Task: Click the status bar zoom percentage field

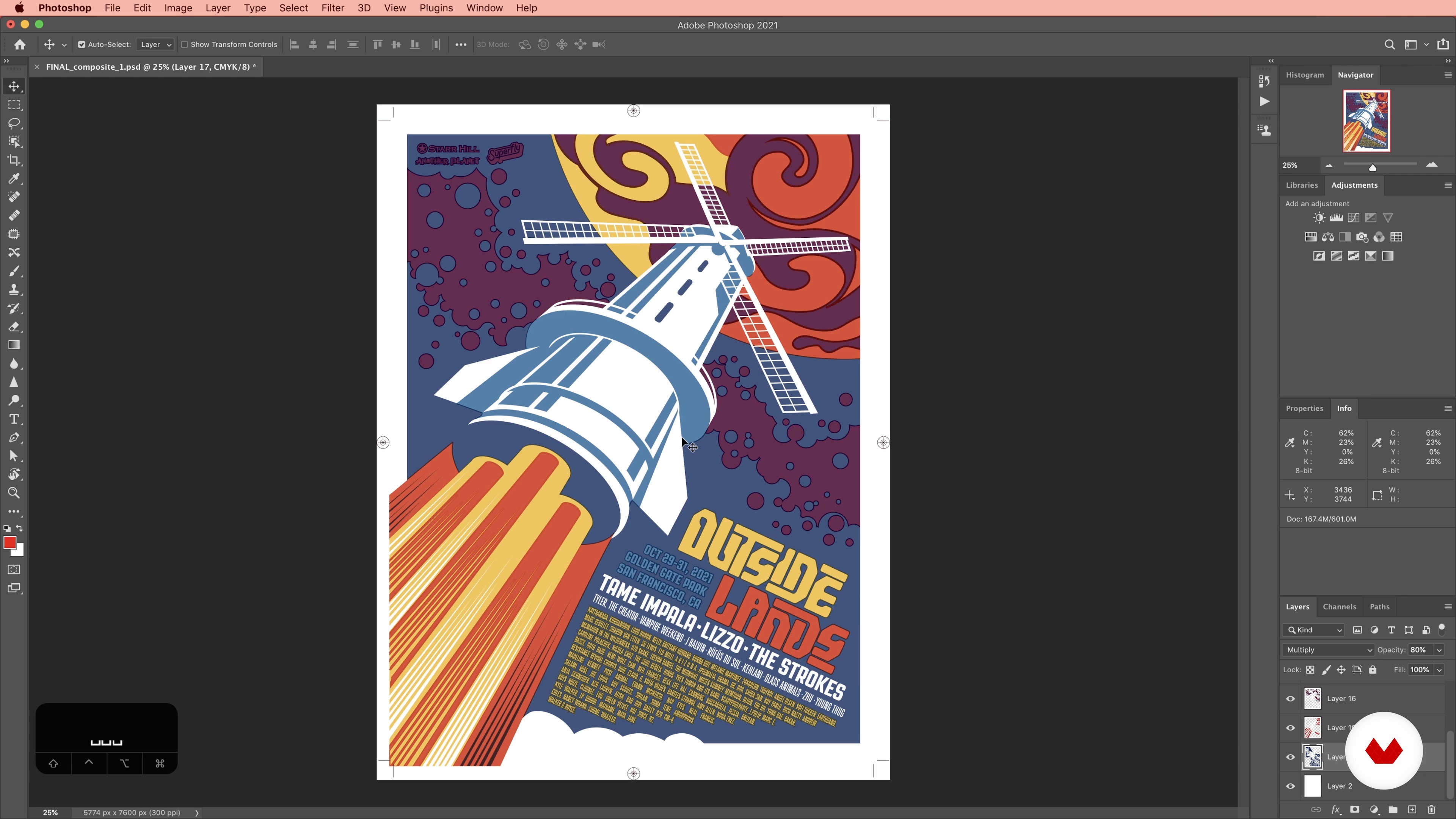Action: click(x=50, y=813)
